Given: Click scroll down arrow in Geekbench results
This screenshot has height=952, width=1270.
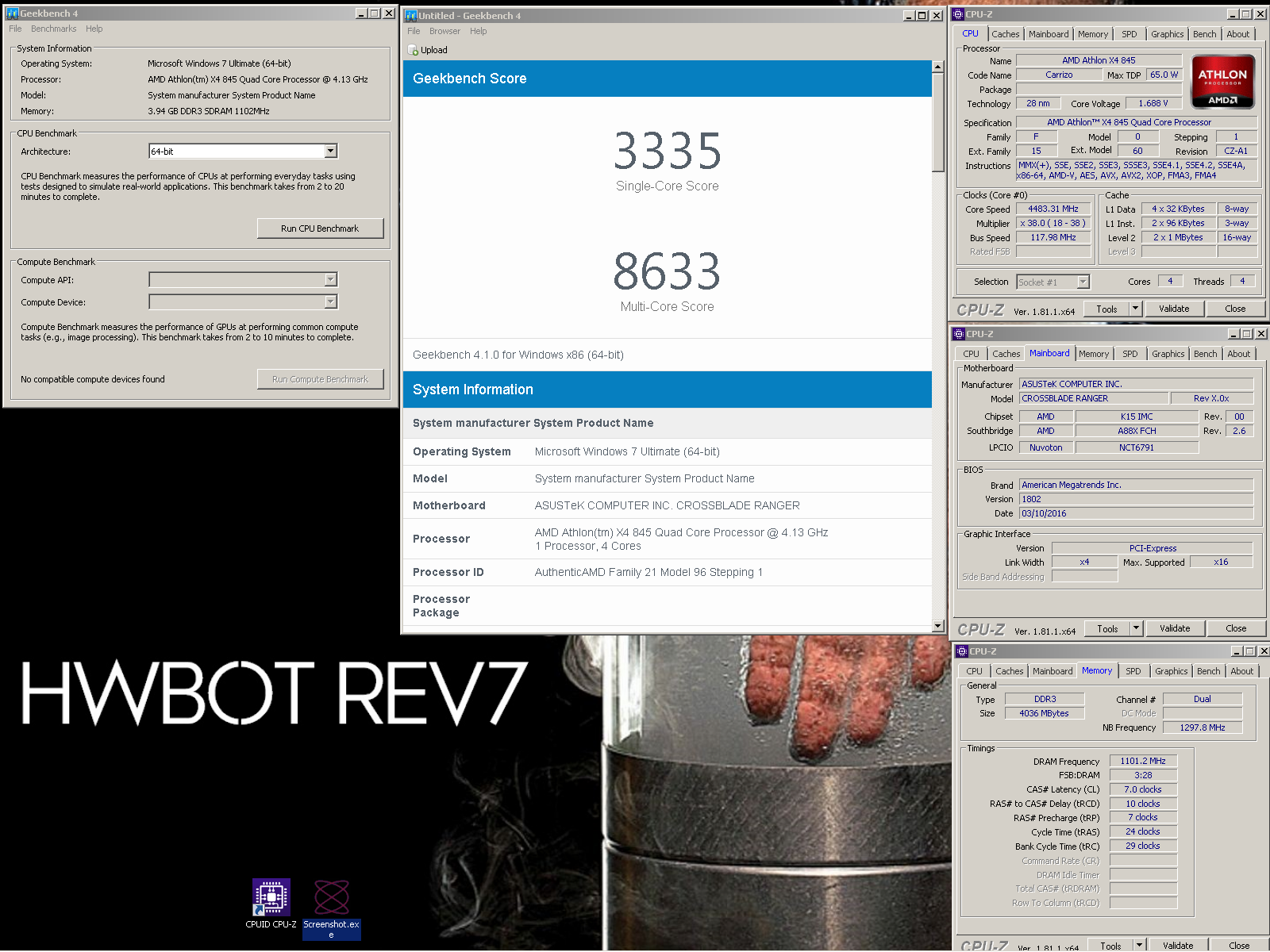Looking at the screenshot, I should [x=937, y=626].
